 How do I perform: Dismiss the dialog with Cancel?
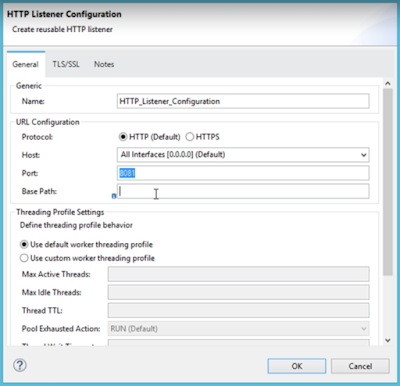point(360,366)
